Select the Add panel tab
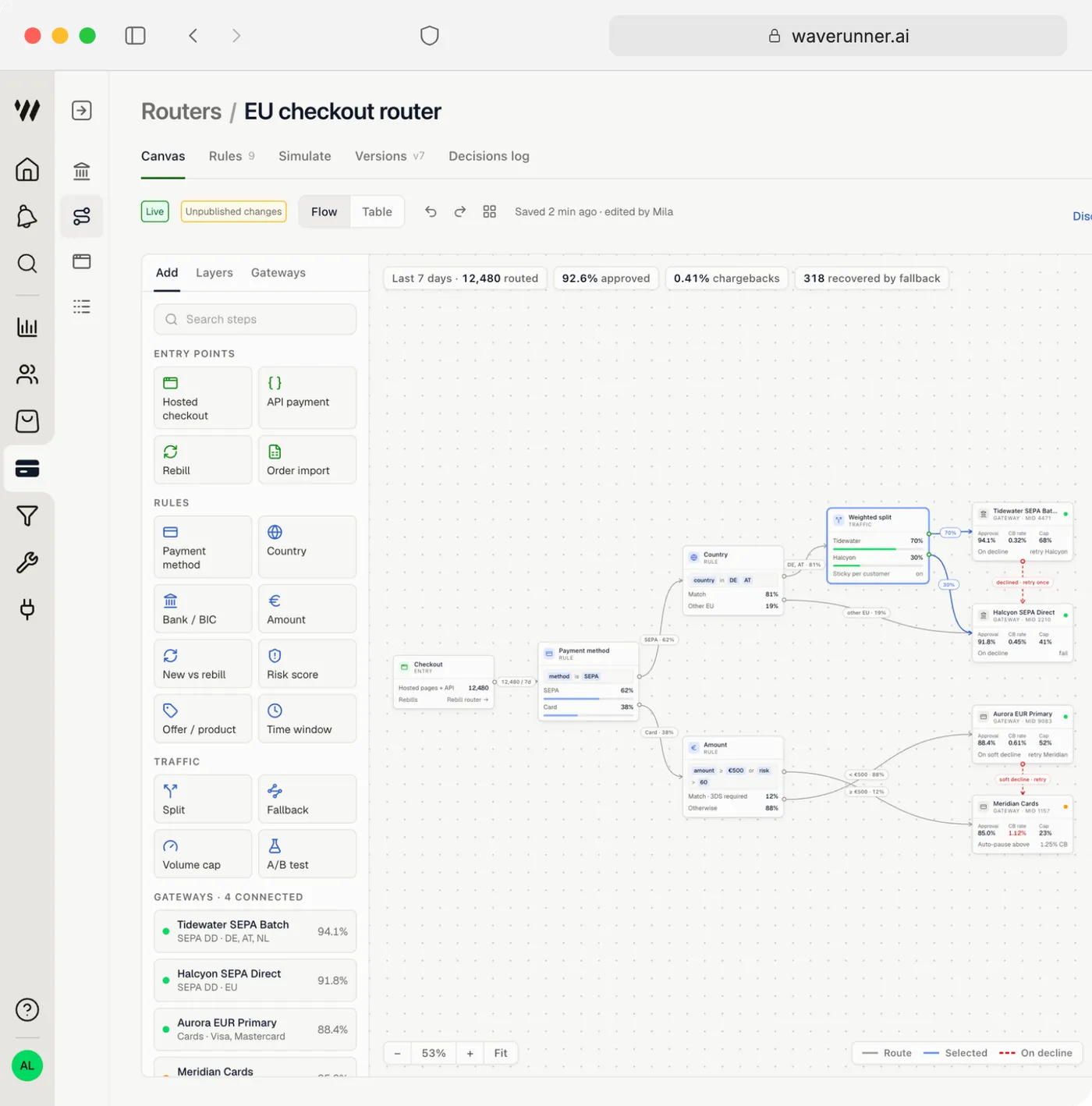Image resolution: width=1092 pixels, height=1106 pixels. pyautogui.click(x=167, y=272)
